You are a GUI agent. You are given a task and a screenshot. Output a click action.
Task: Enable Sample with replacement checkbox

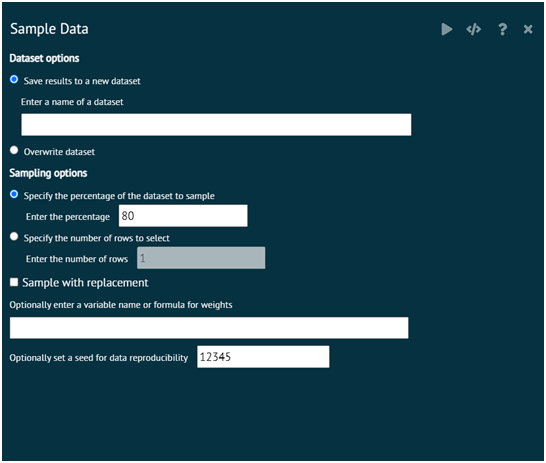pos(14,282)
